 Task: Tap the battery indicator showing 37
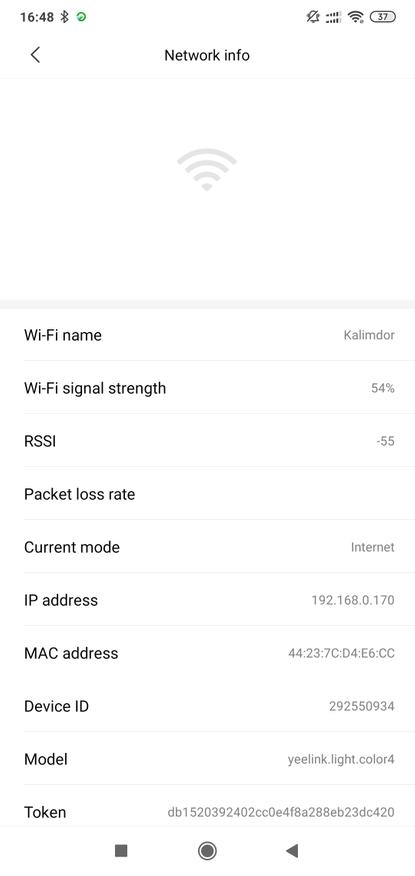click(x=383, y=17)
